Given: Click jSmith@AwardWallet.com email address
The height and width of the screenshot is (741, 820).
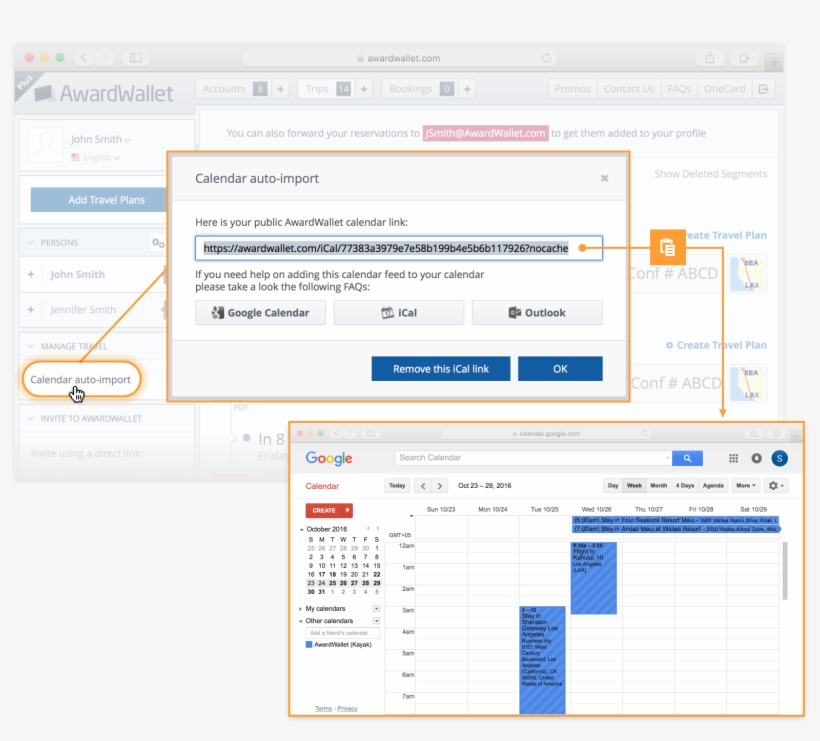Looking at the screenshot, I should click(485, 133).
